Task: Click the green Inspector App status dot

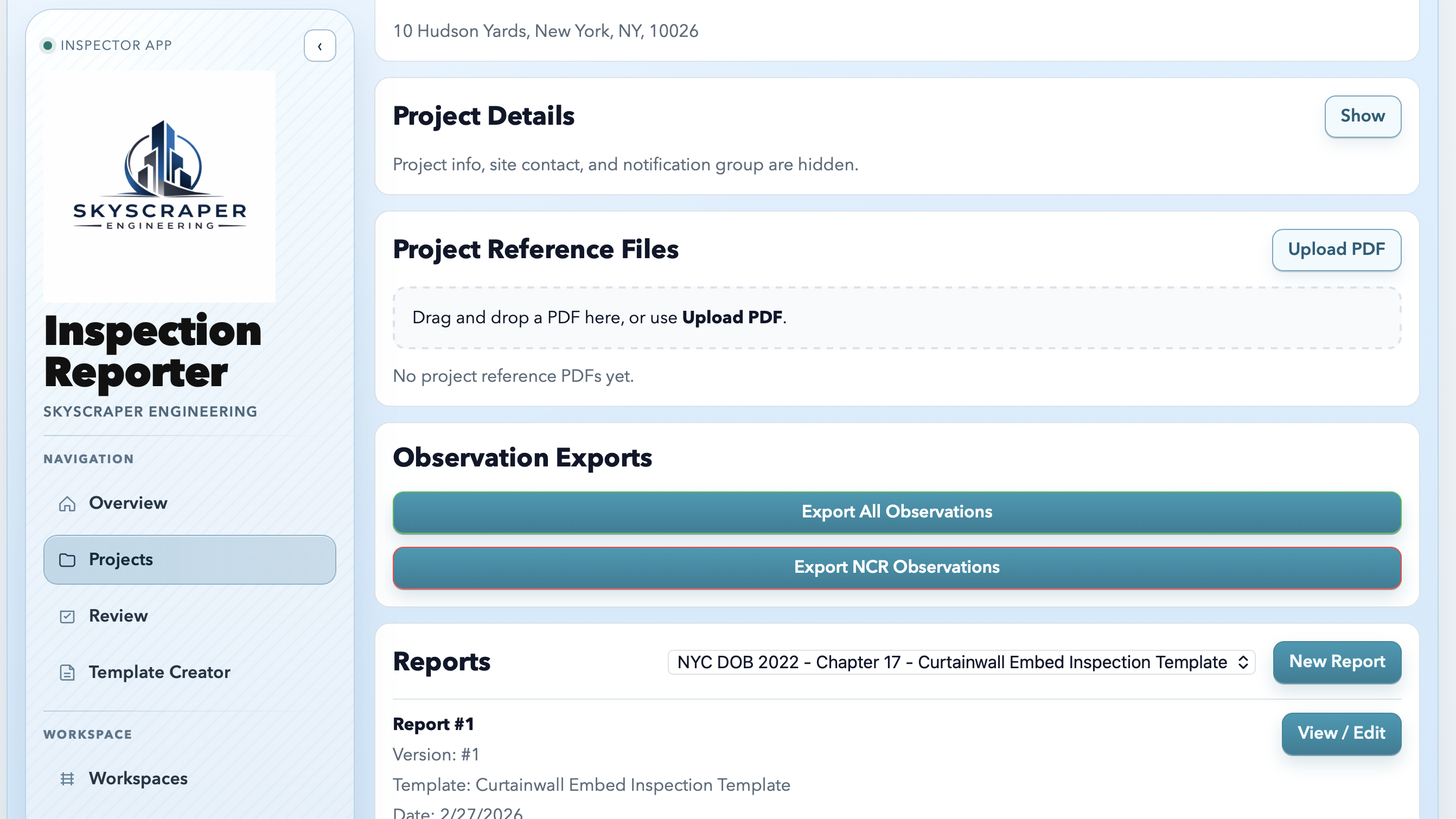Action: 48,44
